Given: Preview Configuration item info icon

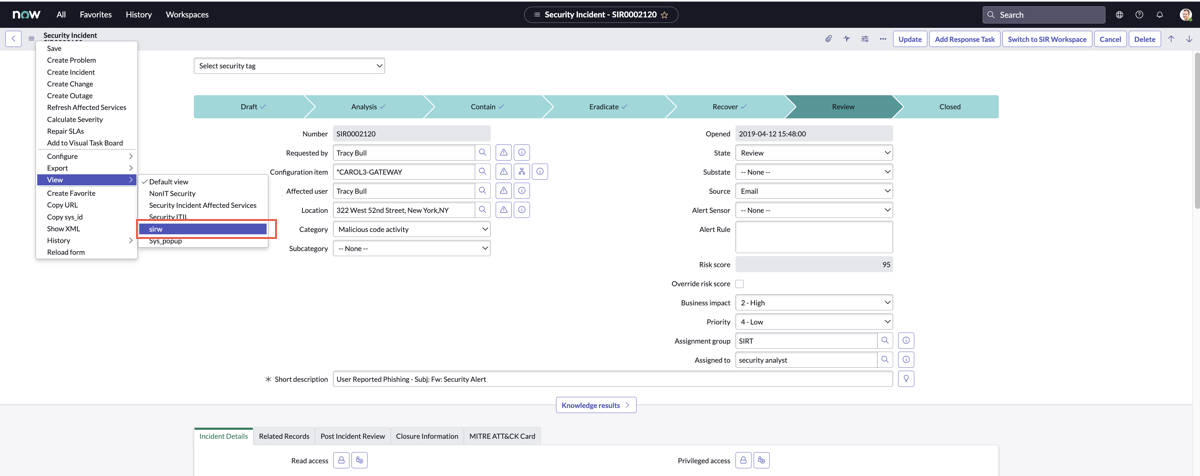Looking at the screenshot, I should 540,172.
